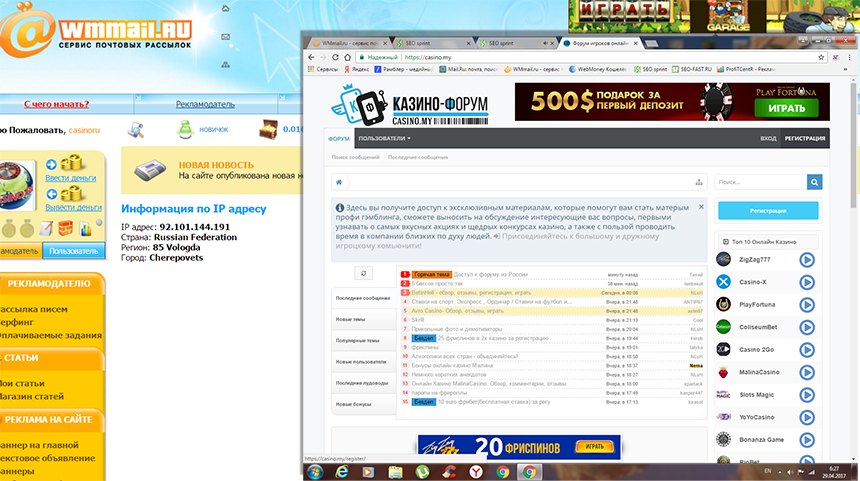Click the forum Поиск search field
This screenshot has width=860, height=481.
coord(761,182)
